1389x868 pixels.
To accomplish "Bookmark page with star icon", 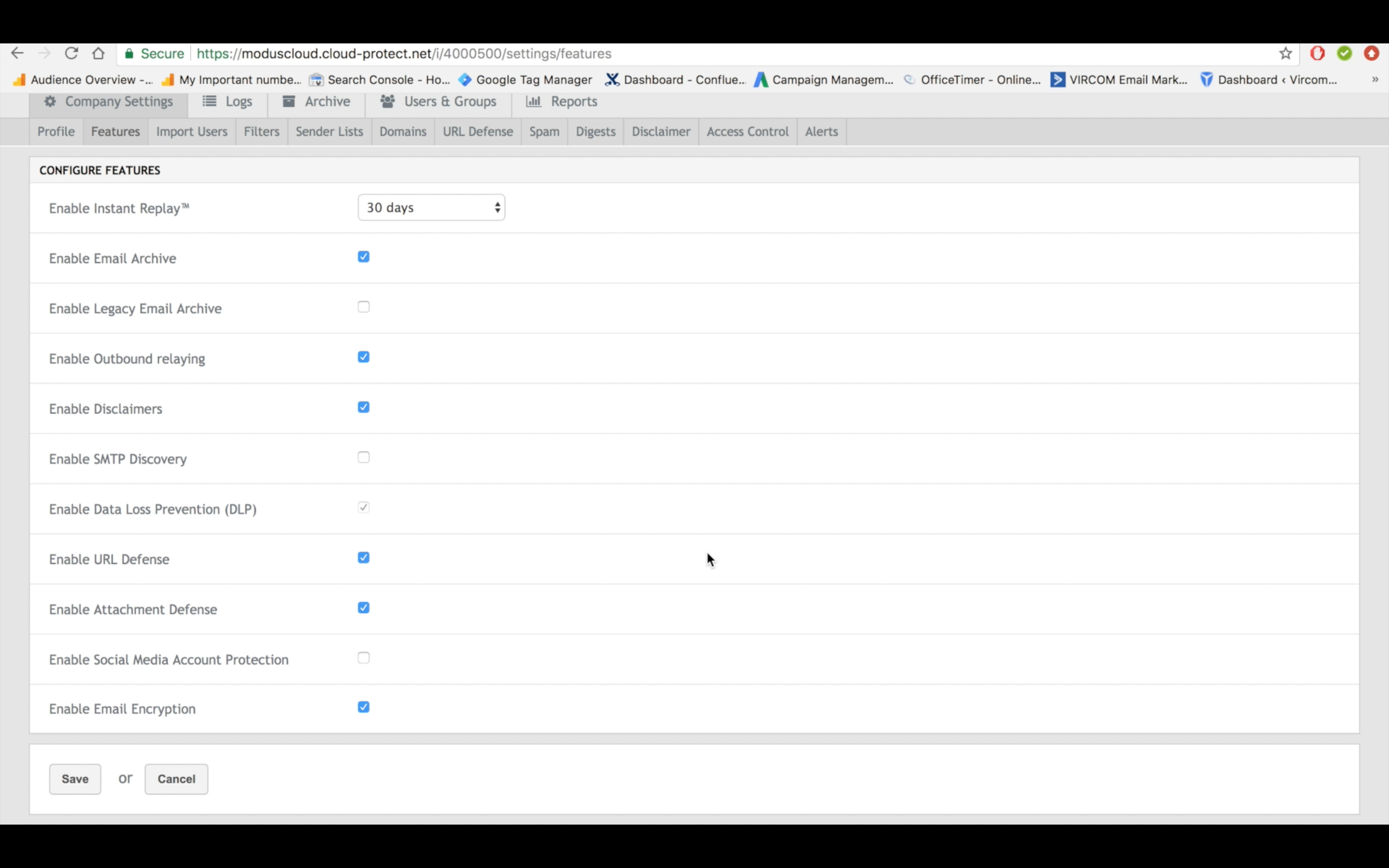I will coord(1285,54).
